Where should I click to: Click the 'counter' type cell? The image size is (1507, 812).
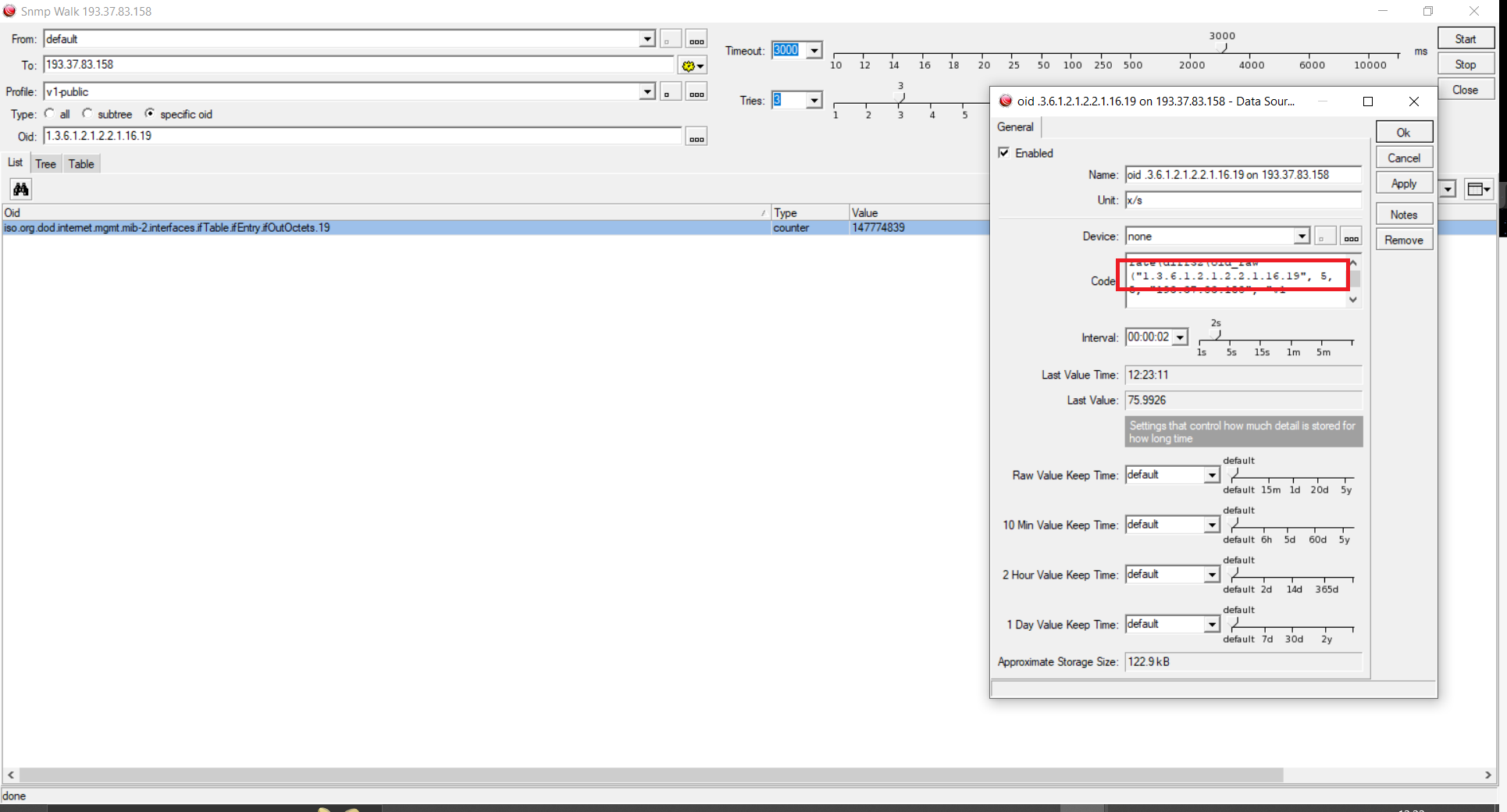(791, 228)
